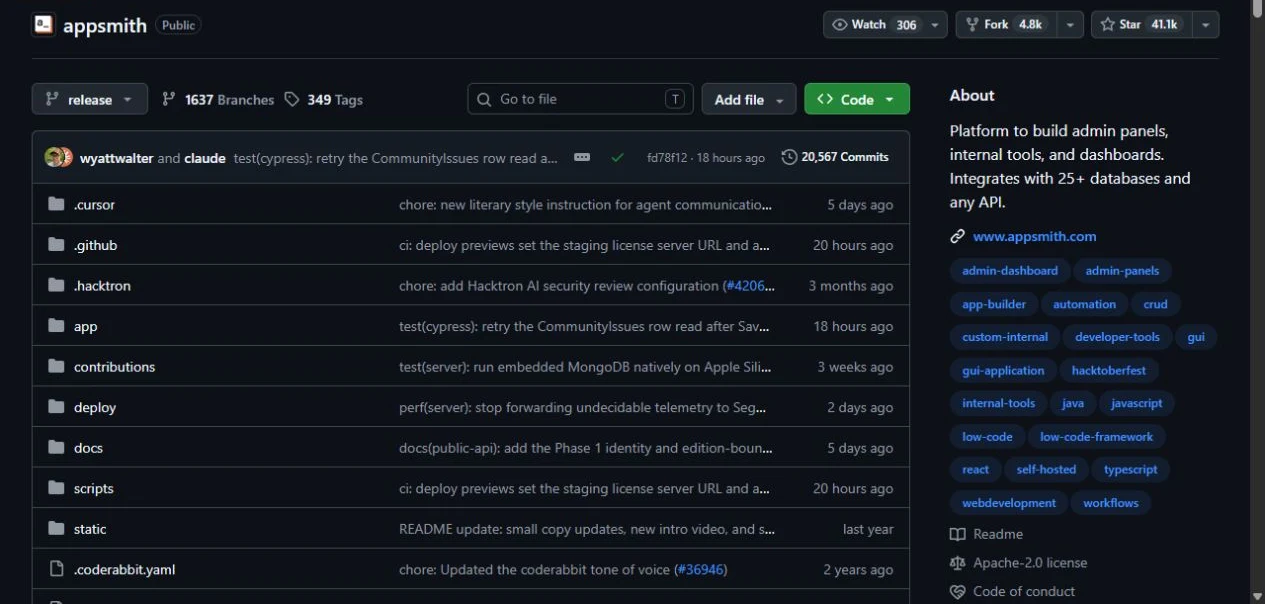Image resolution: width=1265 pixels, height=604 pixels.
Task: Open the 1637 Branches link
Action: (x=217, y=99)
